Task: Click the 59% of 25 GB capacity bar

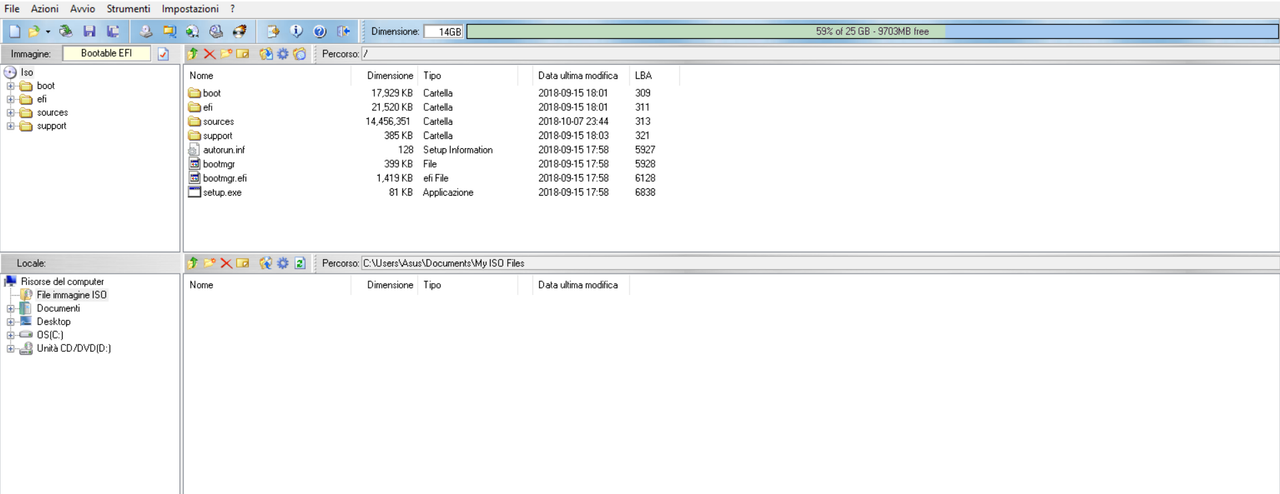Action: [872, 32]
